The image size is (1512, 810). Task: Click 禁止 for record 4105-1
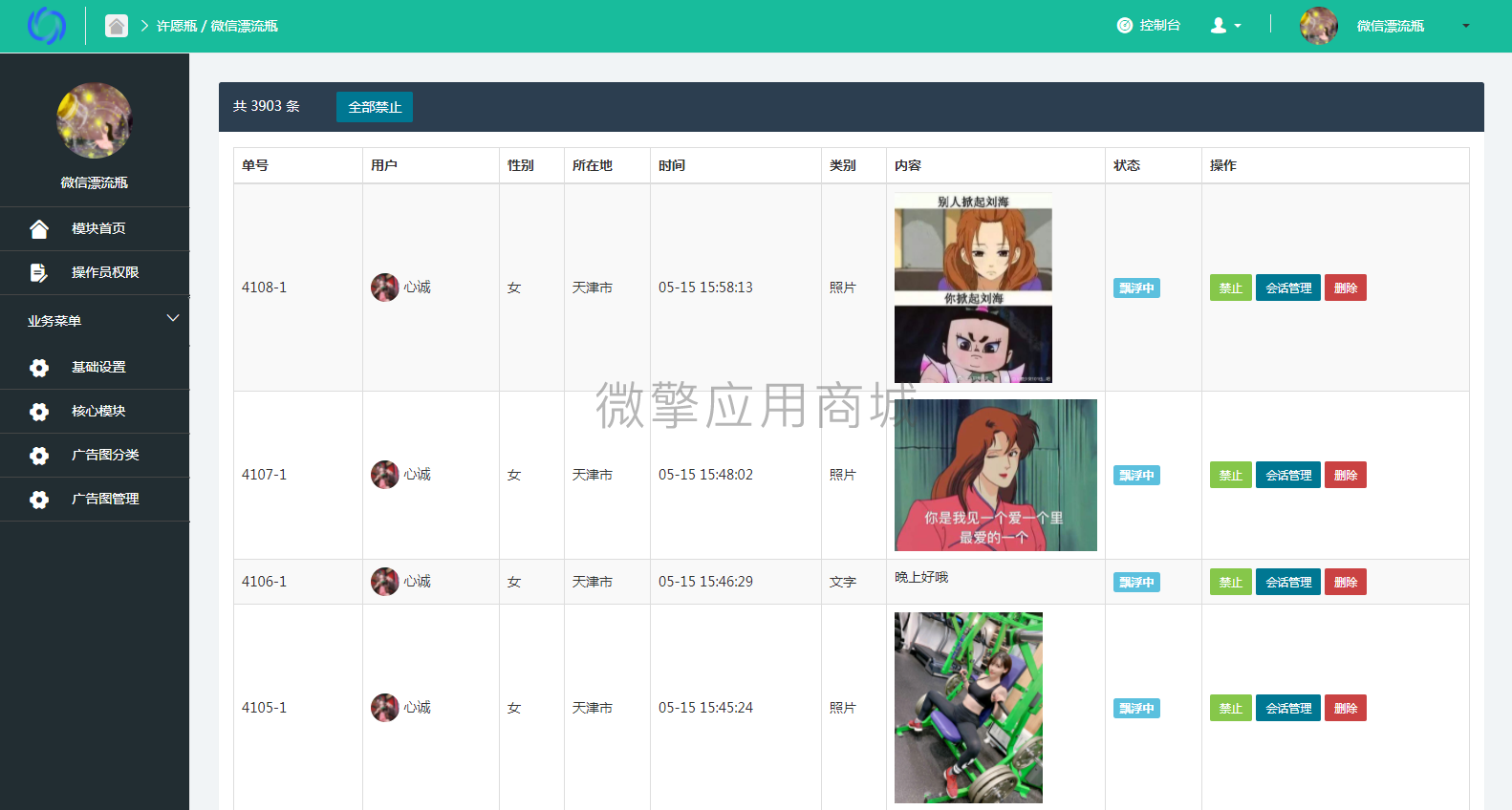1230,708
